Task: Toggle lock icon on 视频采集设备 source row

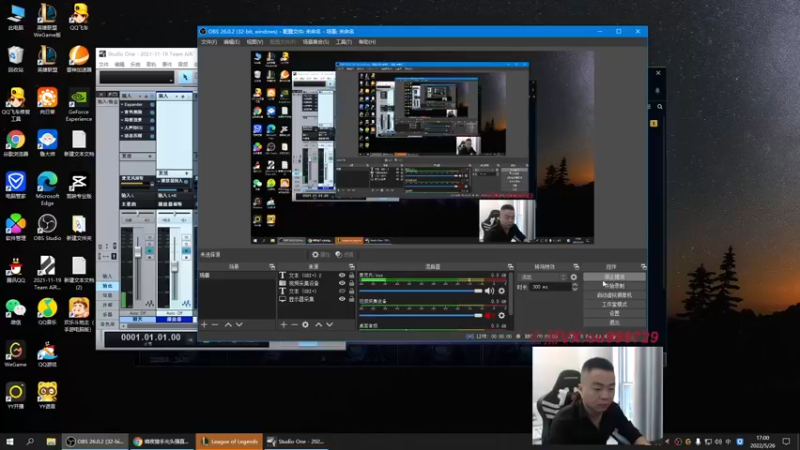Action: [x=351, y=283]
